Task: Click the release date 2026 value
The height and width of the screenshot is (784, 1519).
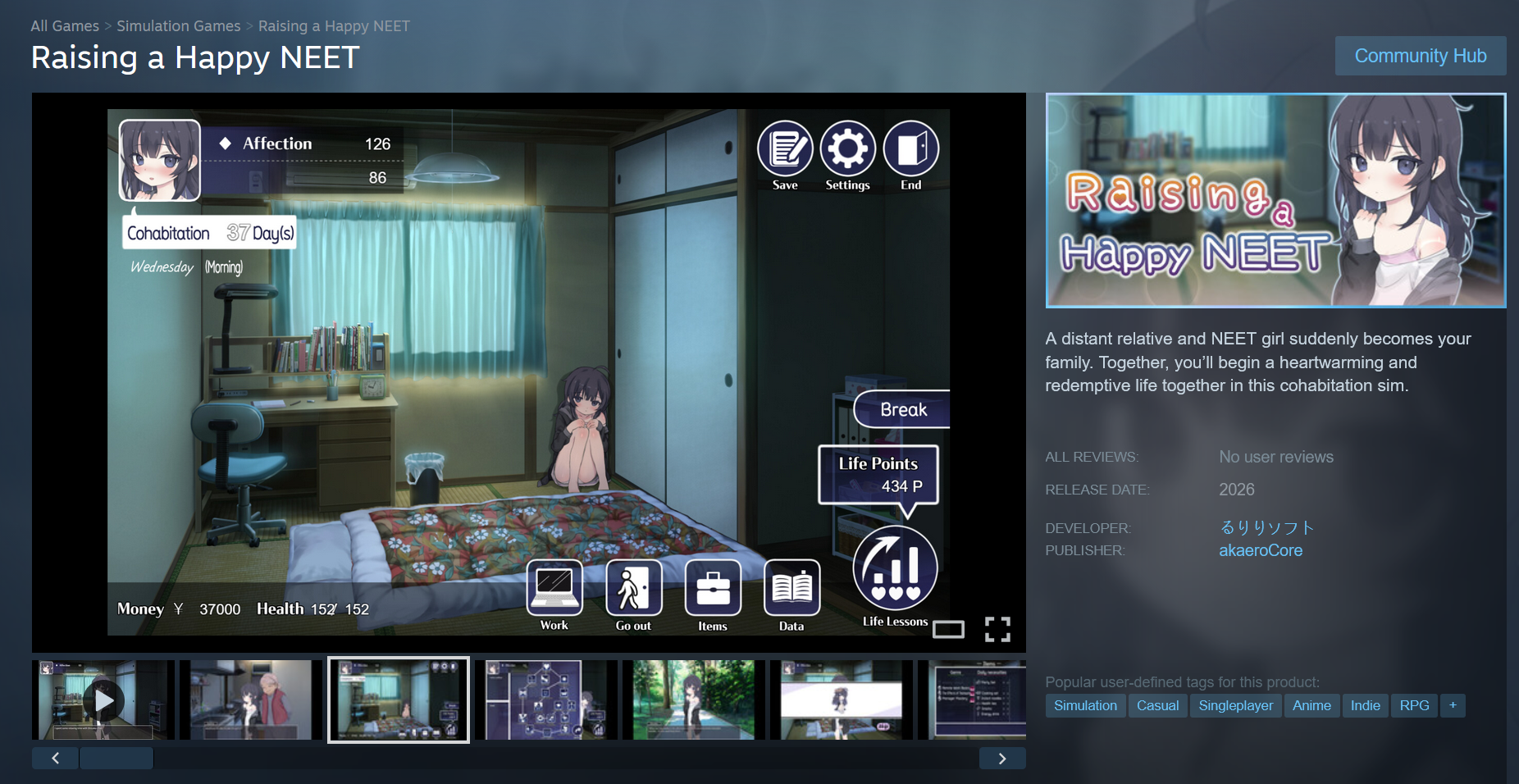Action: point(1237,490)
